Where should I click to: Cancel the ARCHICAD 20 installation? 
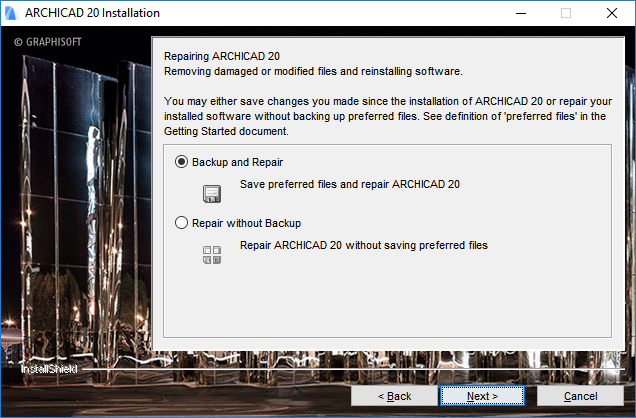point(580,396)
